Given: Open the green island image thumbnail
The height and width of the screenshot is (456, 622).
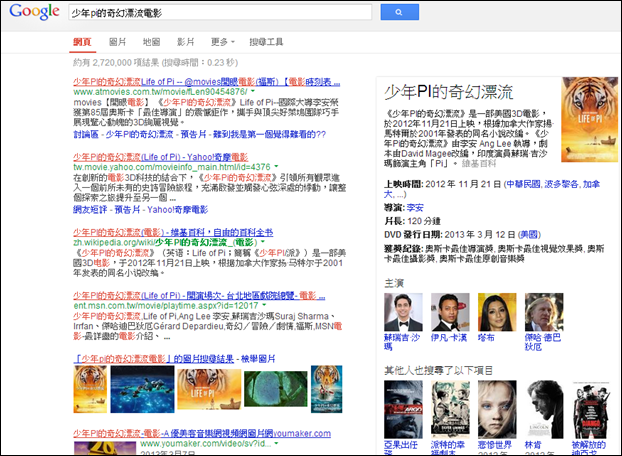Looking at the screenshot, I should (276, 389).
